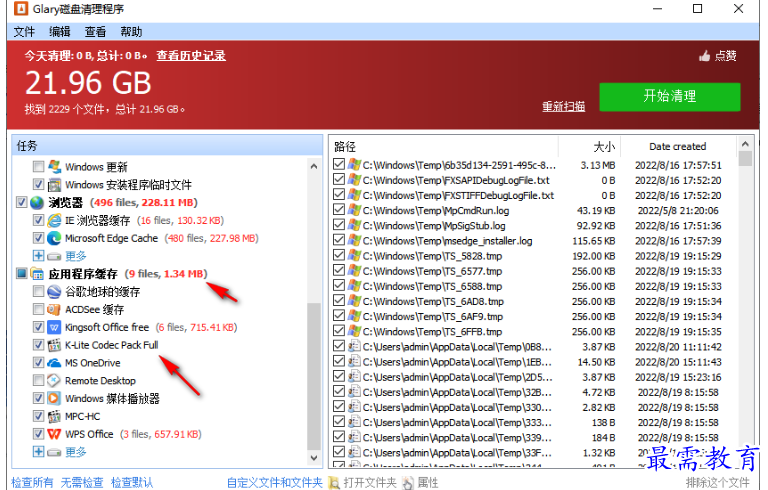Uncheck the IE 浏览器缓存 checkbox
This screenshot has height=490, width=768.
38,220
